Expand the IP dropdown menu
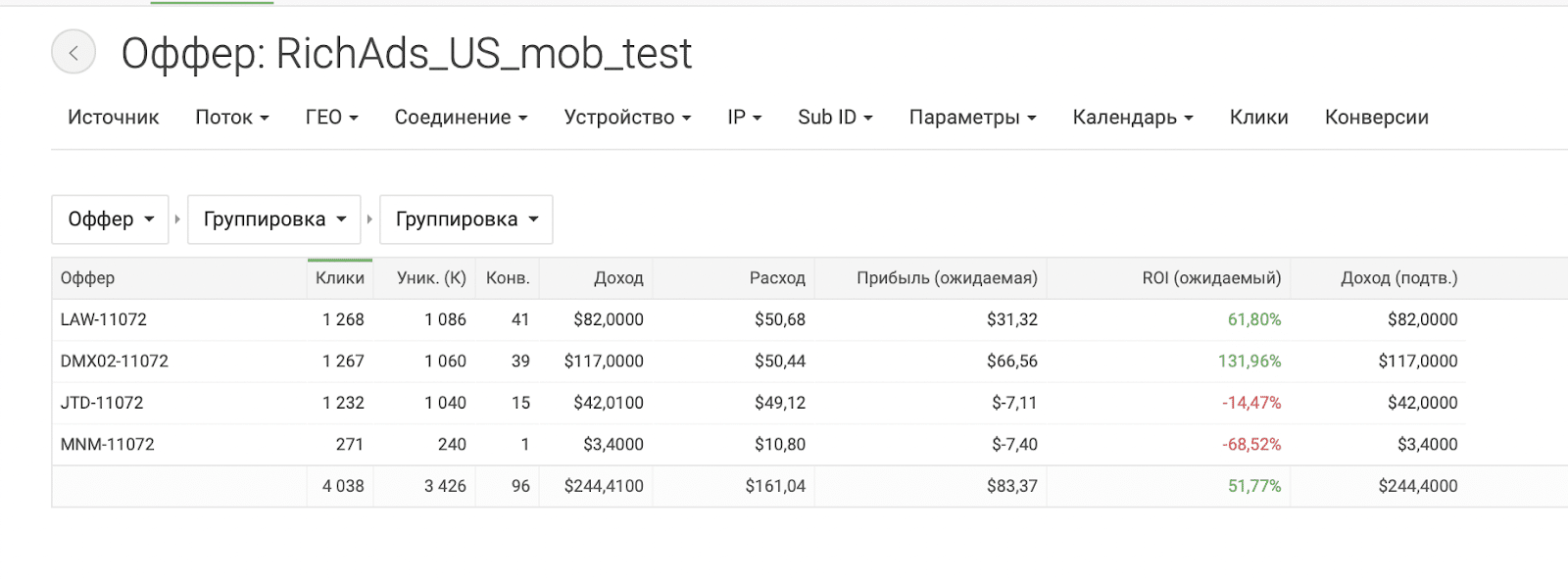 (x=745, y=118)
